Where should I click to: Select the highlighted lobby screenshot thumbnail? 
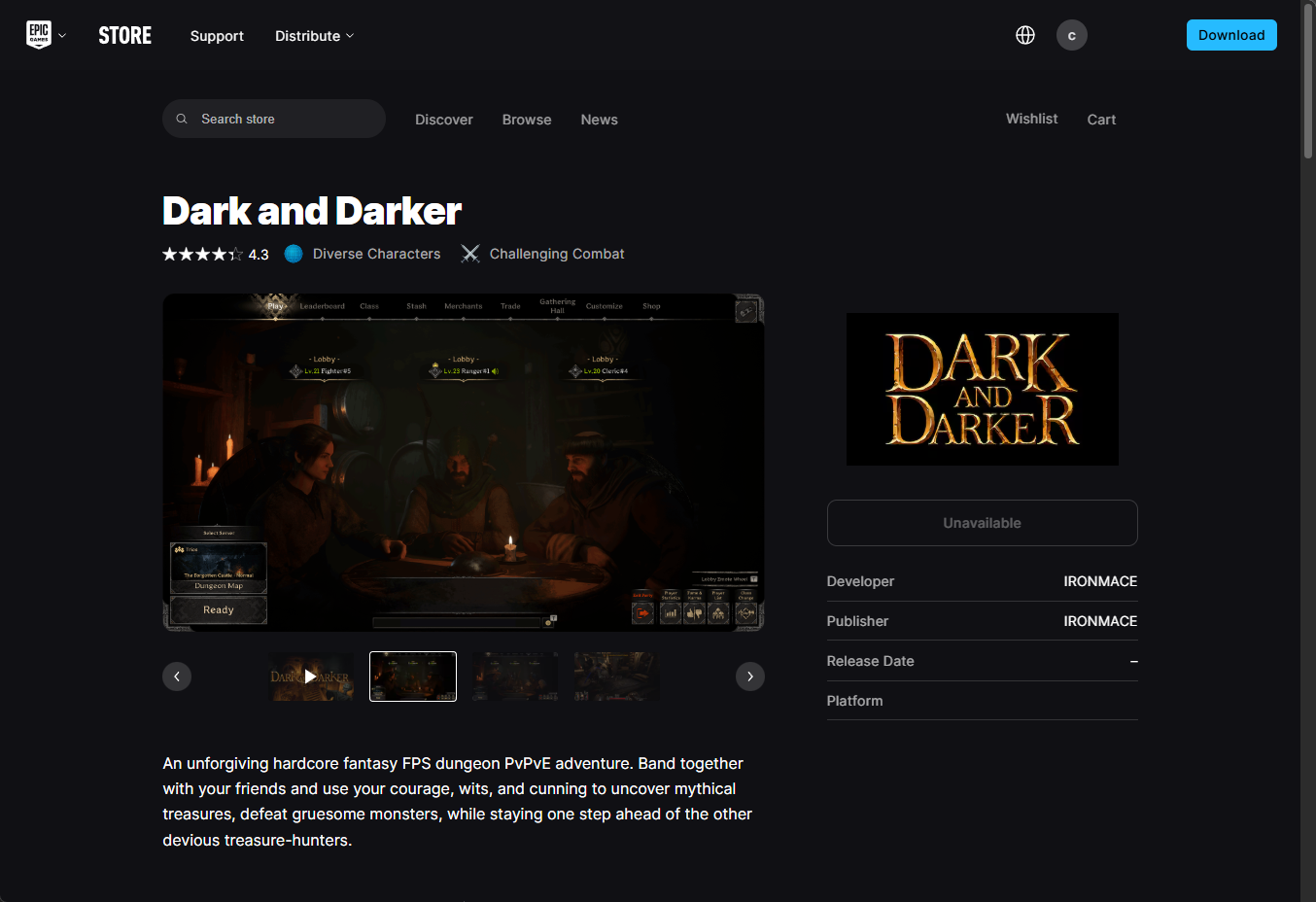(413, 676)
